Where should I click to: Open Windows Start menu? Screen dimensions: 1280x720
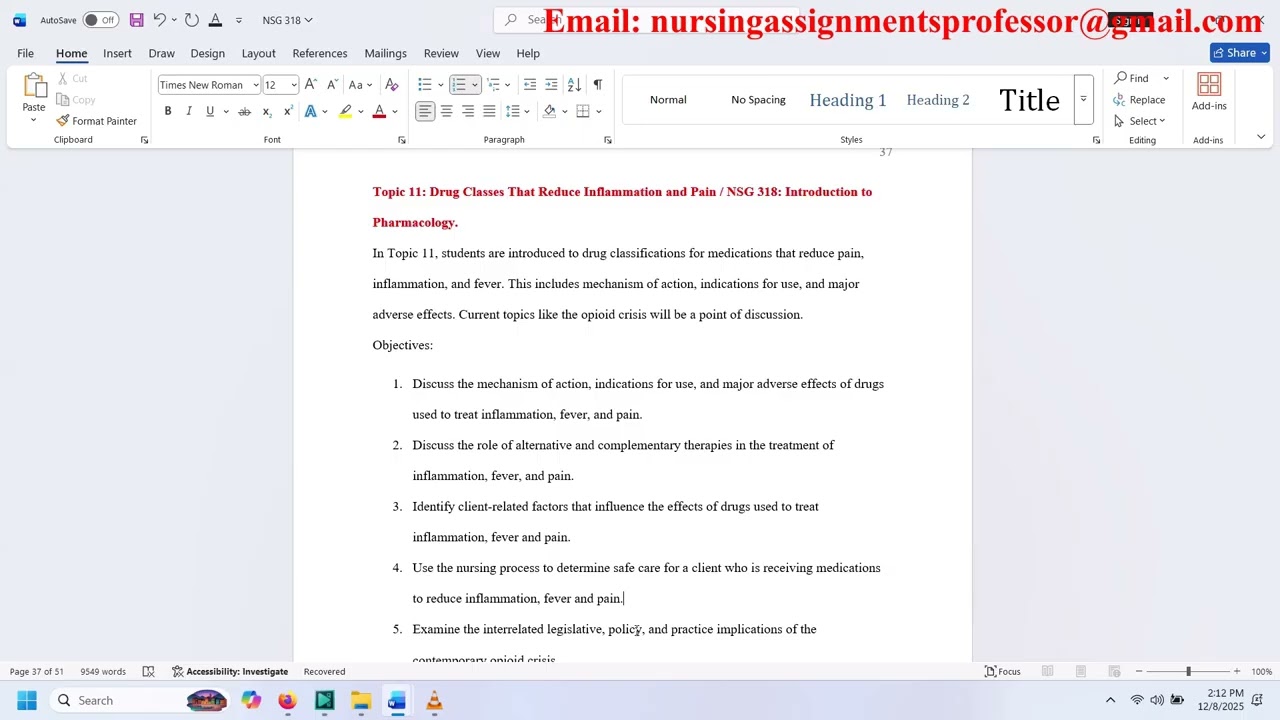pyautogui.click(x=27, y=700)
